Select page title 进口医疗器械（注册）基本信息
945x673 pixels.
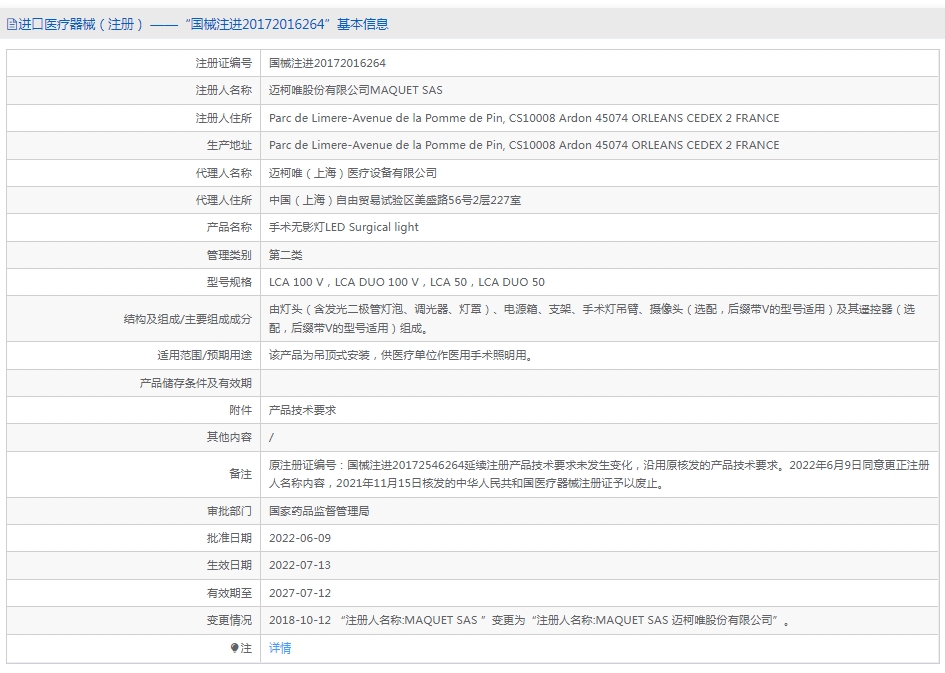click(x=203, y=24)
